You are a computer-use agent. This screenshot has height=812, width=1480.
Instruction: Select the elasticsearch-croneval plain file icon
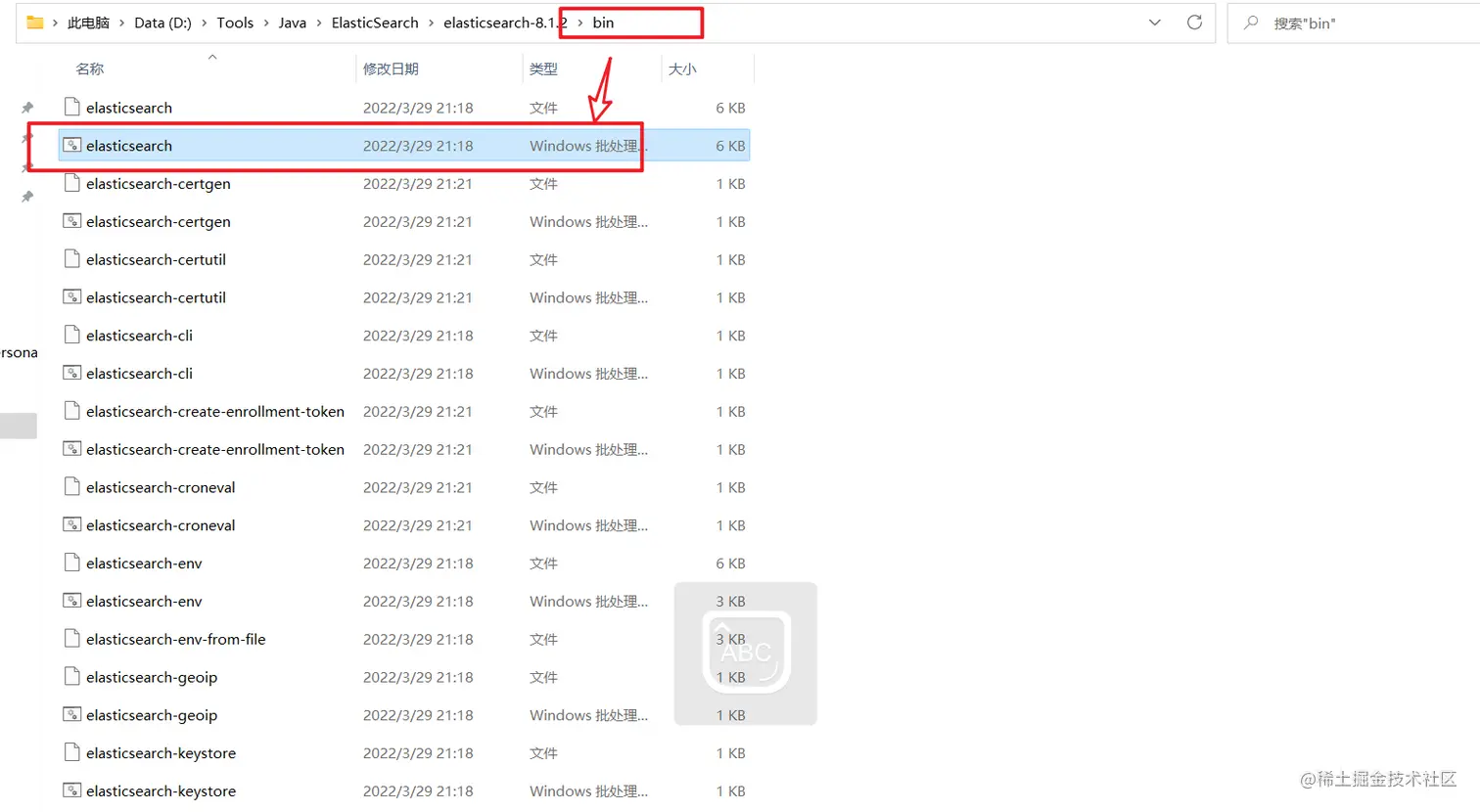[x=71, y=487]
